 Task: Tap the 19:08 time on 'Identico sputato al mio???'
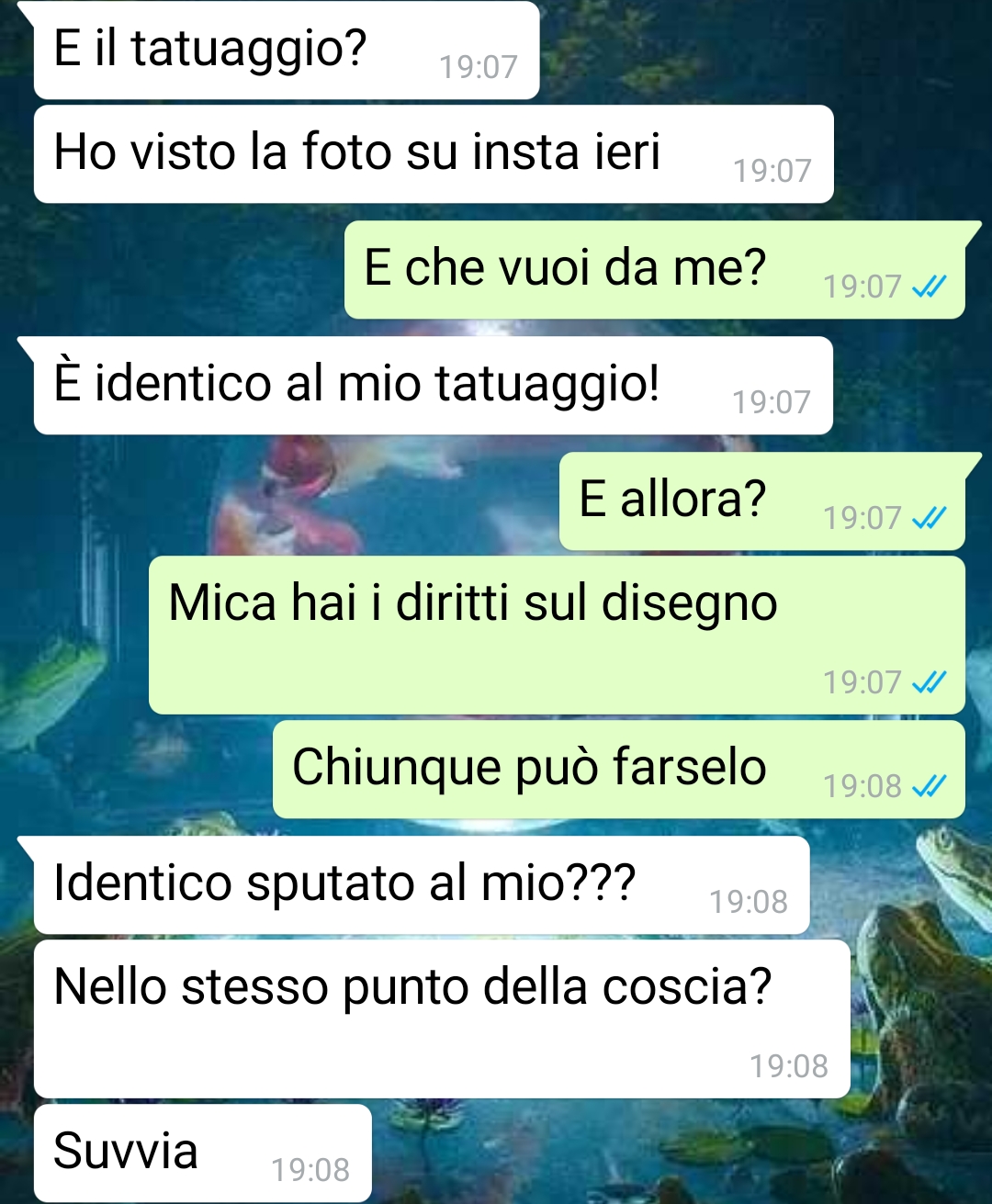click(749, 902)
